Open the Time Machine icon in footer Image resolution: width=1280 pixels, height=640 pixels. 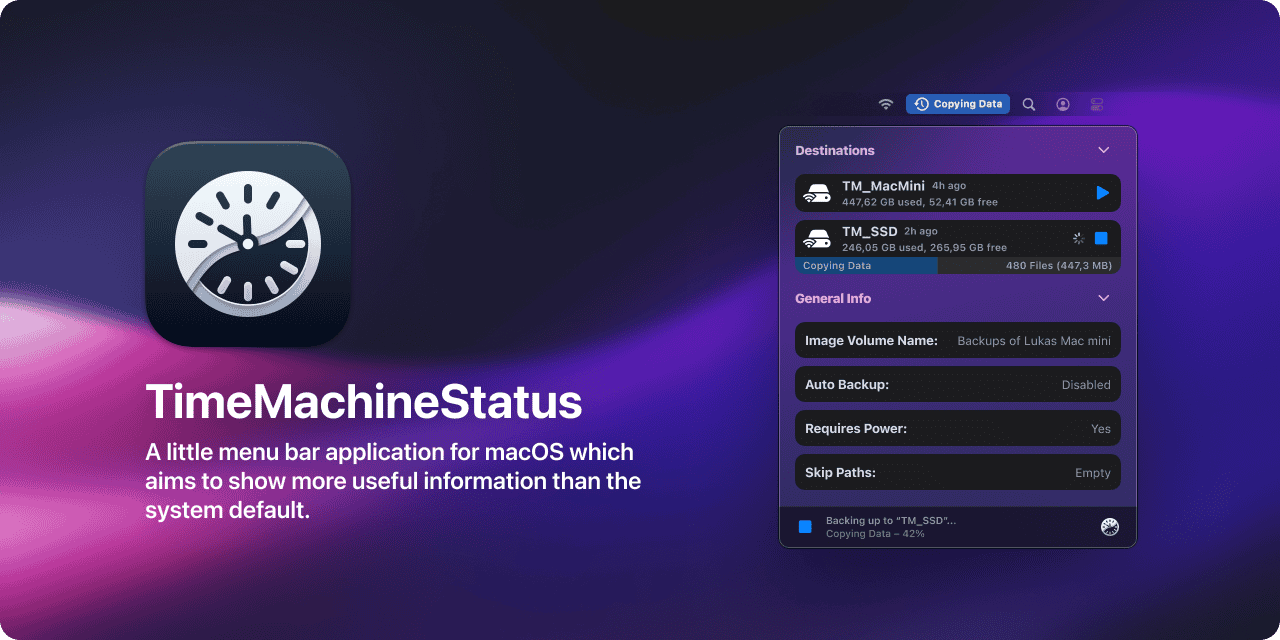pos(1109,527)
